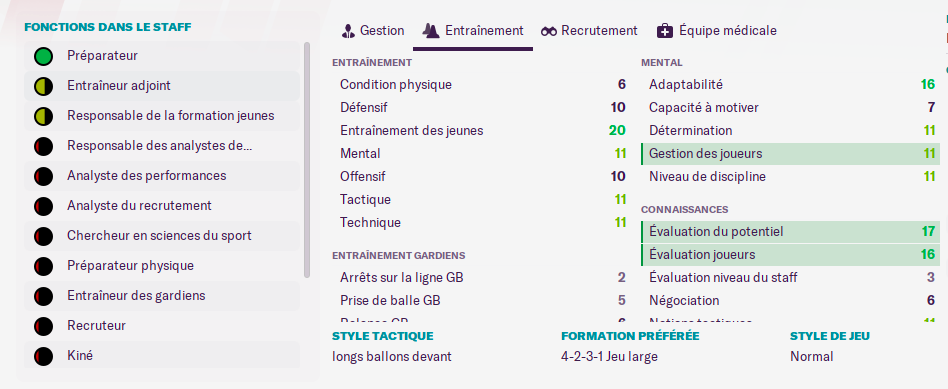
Task: Click the binoculars icon for Recrutement
Action: [549, 31]
